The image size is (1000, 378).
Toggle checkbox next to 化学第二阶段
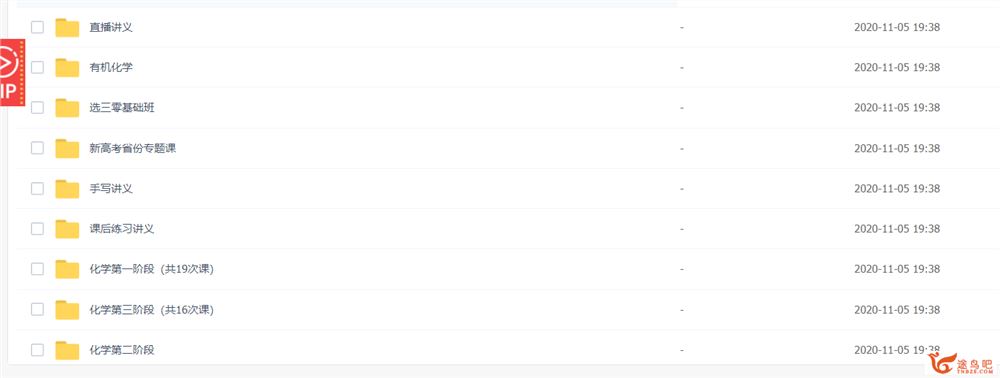38,349
